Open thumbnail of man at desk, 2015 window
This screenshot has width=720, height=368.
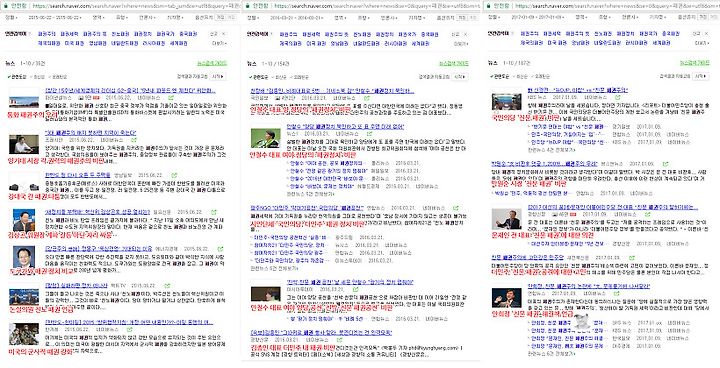(x=24, y=144)
